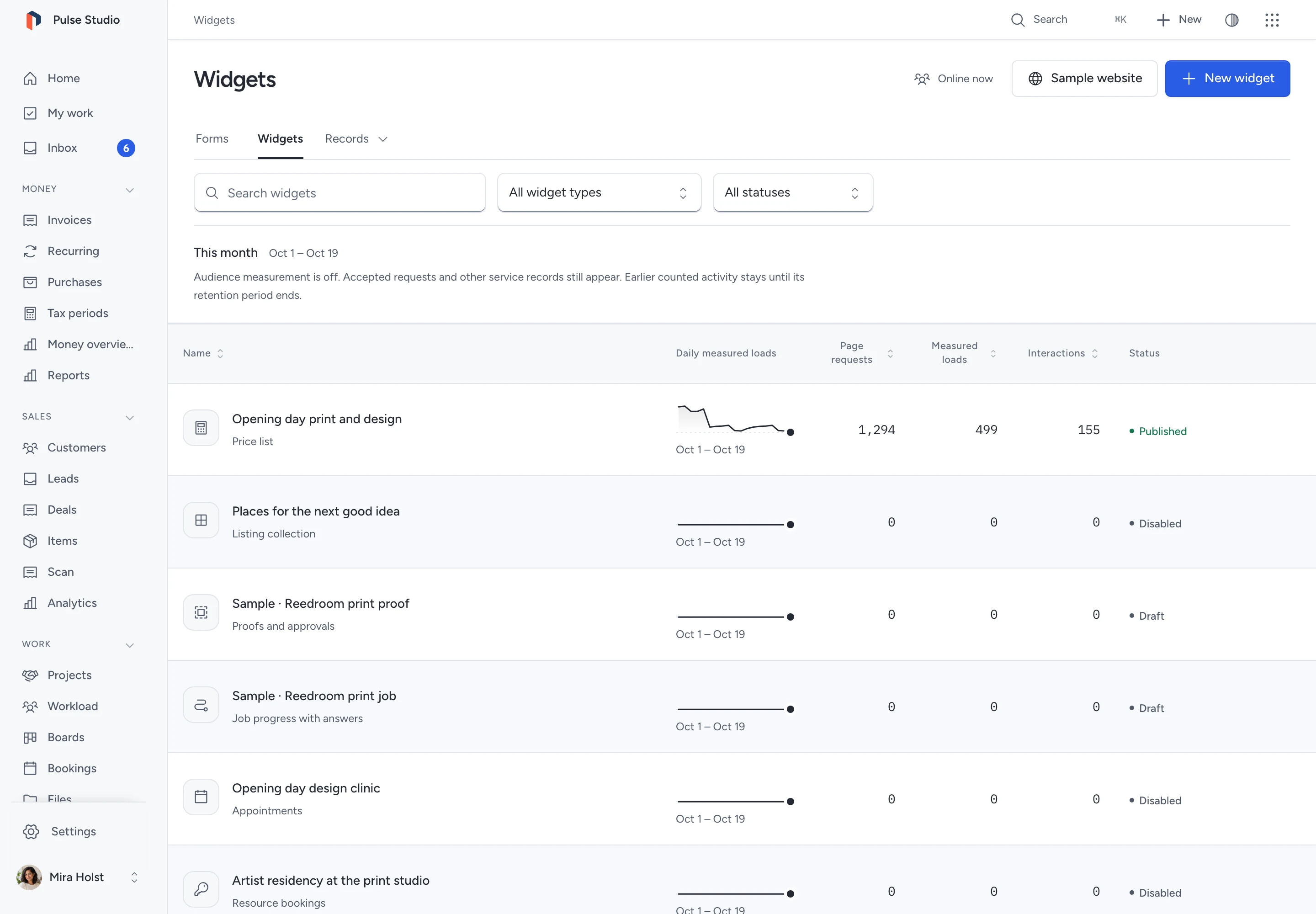
Task: Click the Proofs and approvals widget icon
Action: [x=201, y=612]
